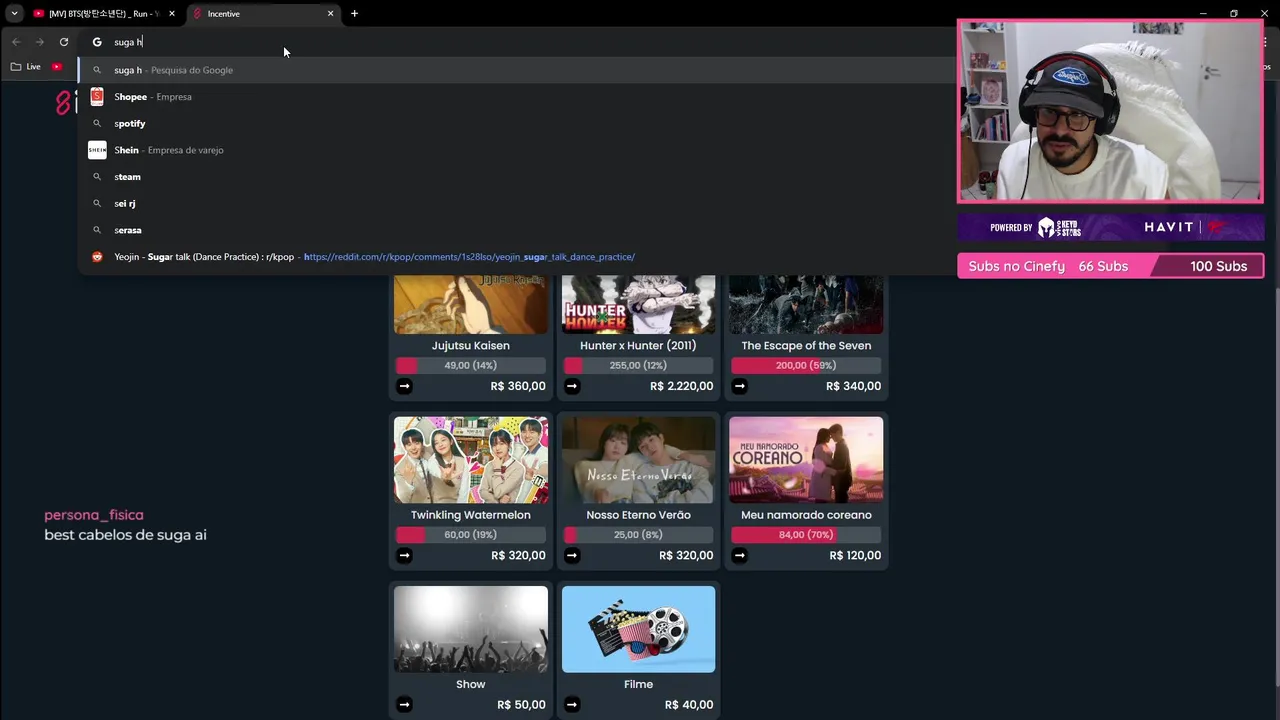Select the Shopee suggestion

(x=515, y=97)
